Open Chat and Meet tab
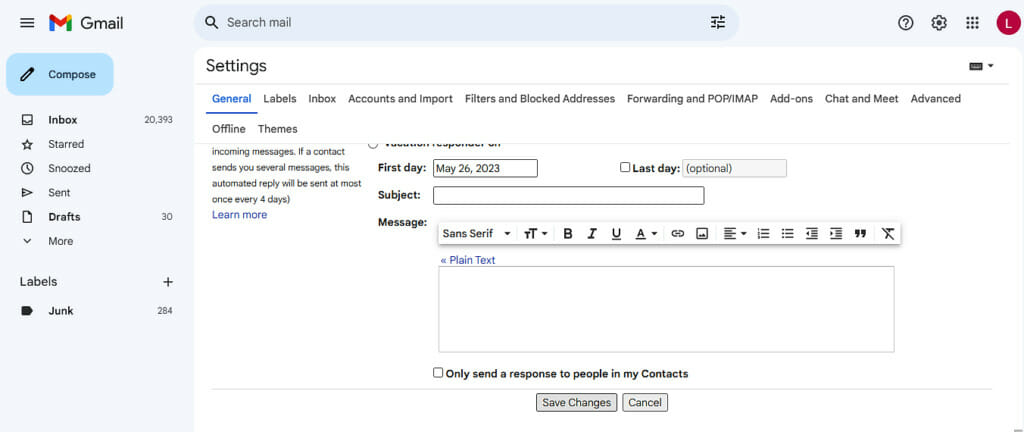Viewport: 1024px width, 432px height. tap(861, 99)
